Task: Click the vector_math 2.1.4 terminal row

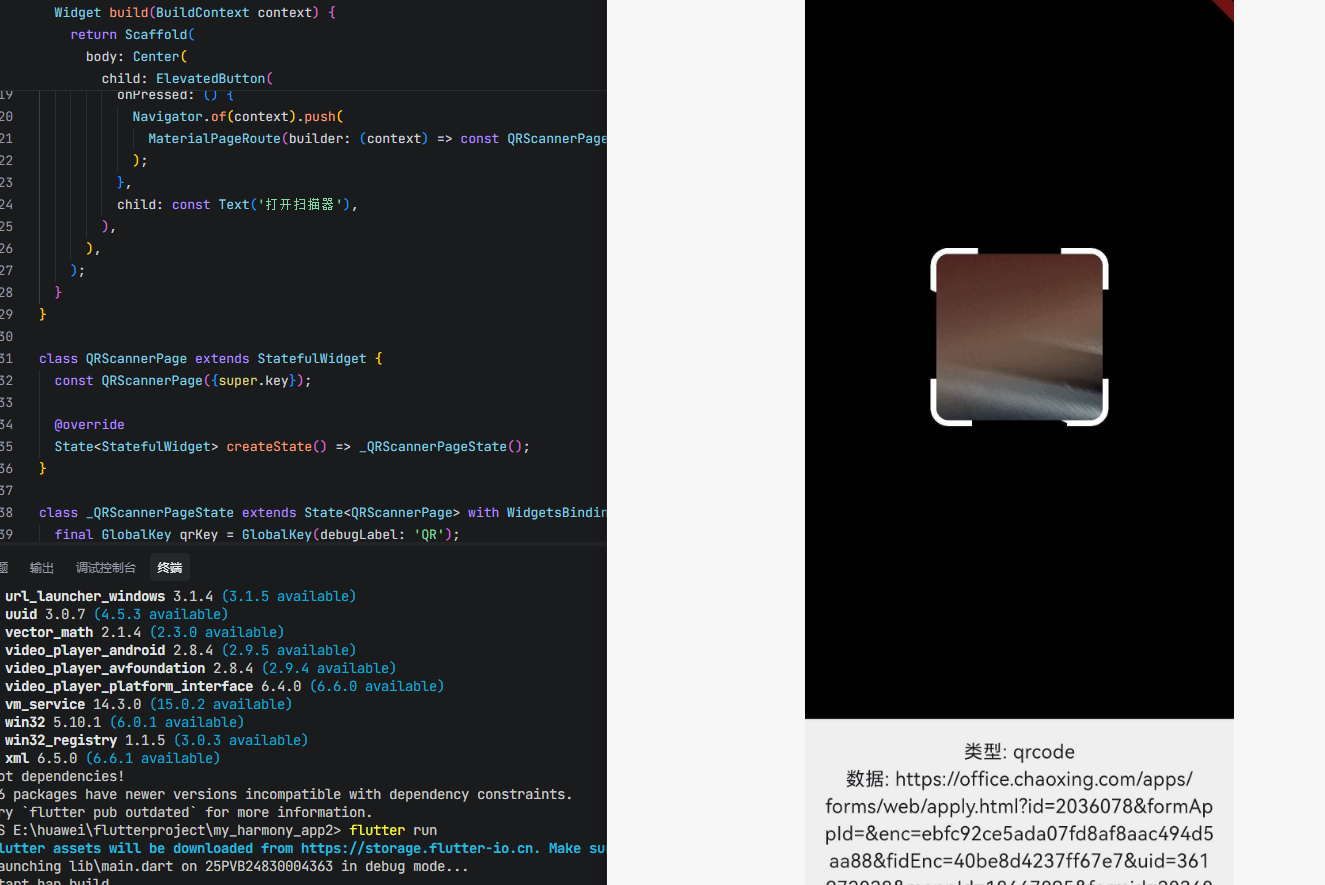Action: 144,632
